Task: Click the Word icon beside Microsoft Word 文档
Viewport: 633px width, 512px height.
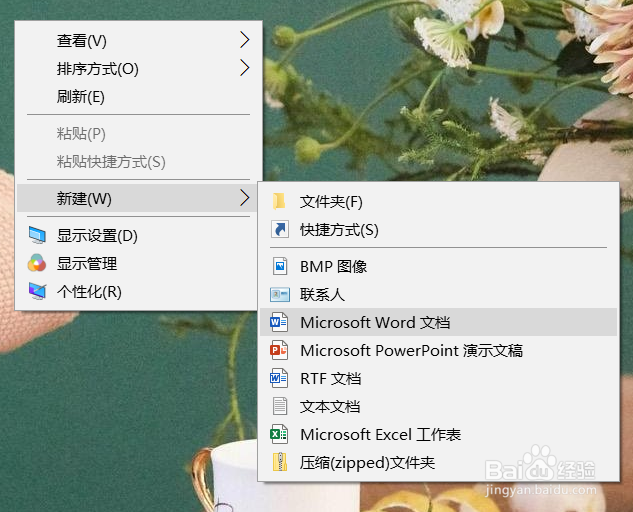Action: pos(279,322)
